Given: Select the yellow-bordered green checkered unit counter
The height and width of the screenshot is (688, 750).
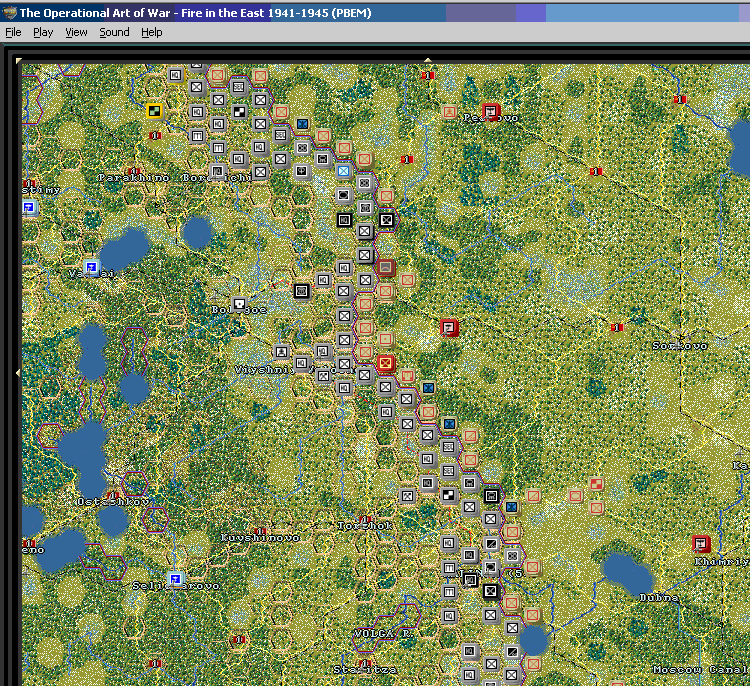Looking at the screenshot, I should pos(154,111).
